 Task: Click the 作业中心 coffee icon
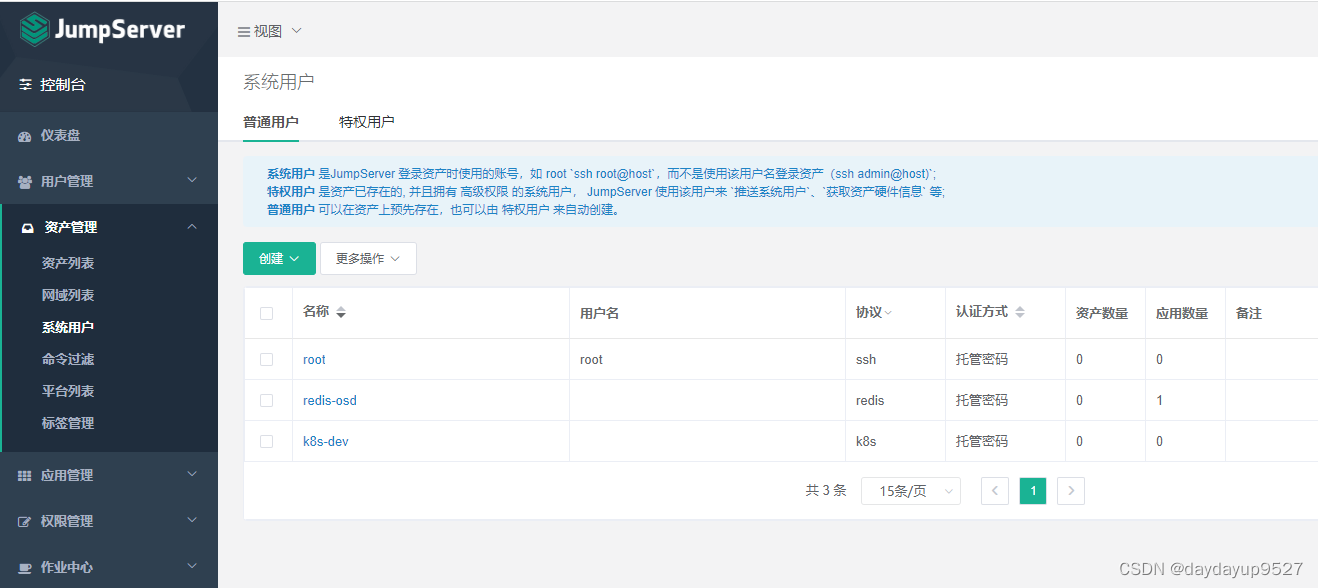pyautogui.click(x=25, y=568)
